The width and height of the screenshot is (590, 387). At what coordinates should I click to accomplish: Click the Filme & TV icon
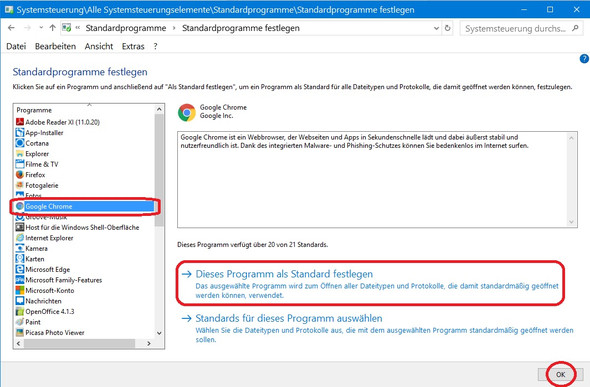click(x=20, y=164)
